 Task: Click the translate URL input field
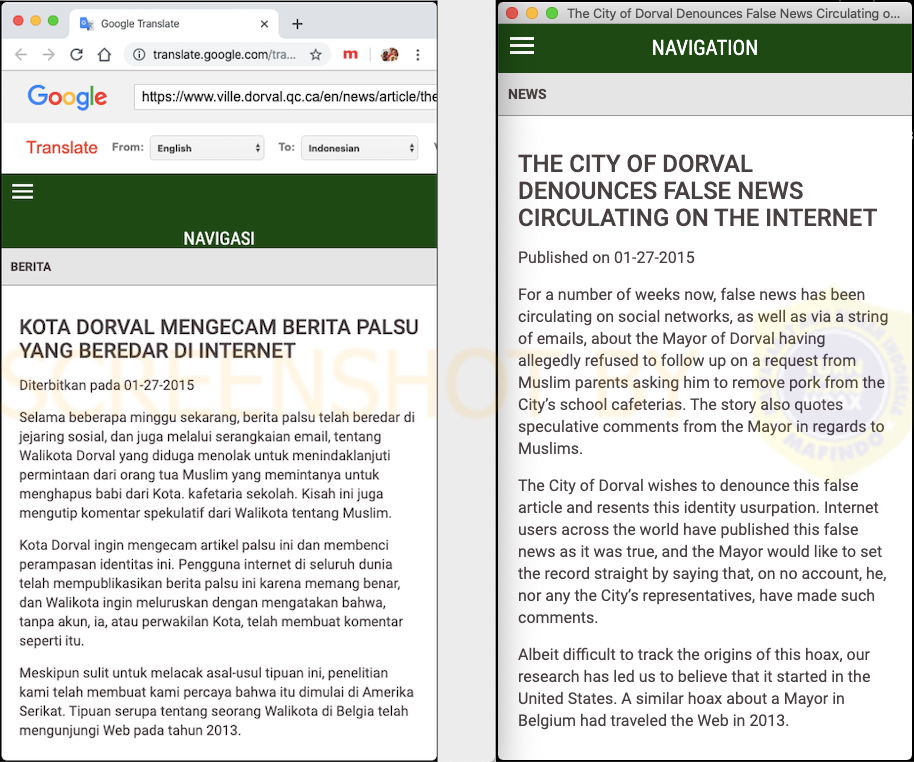tap(286, 97)
